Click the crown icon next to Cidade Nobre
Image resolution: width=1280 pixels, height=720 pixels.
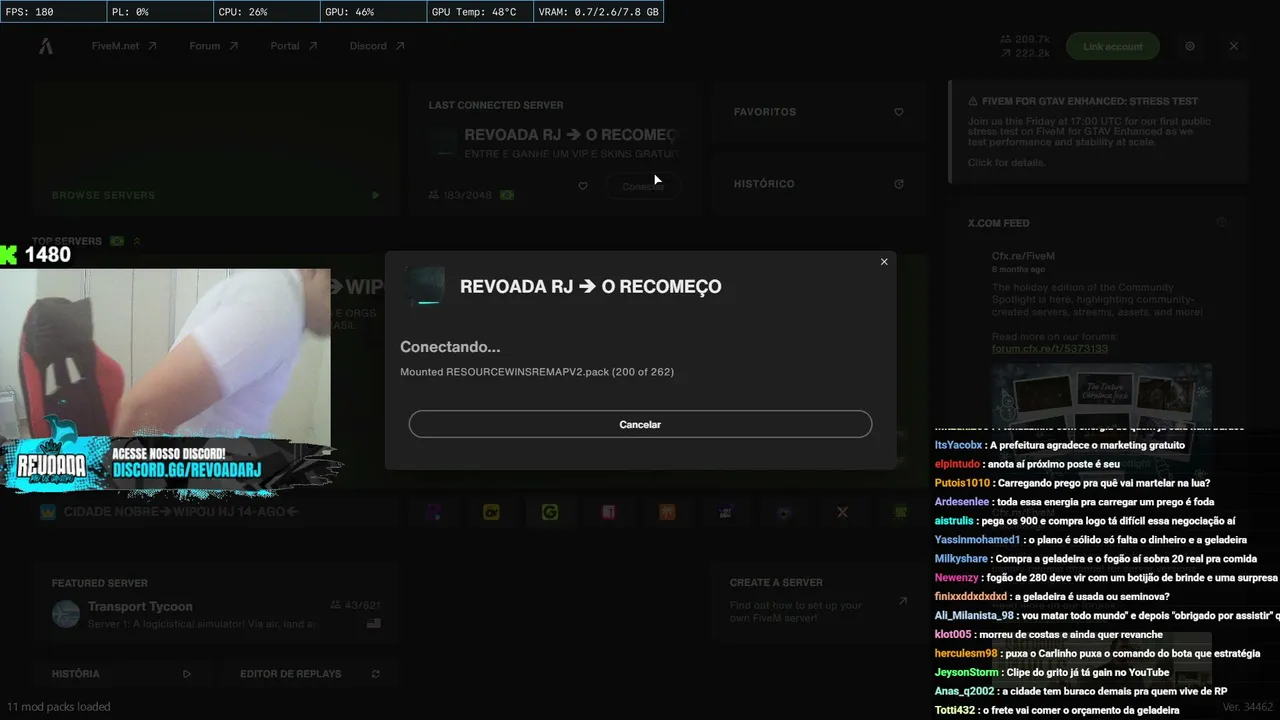[47, 512]
